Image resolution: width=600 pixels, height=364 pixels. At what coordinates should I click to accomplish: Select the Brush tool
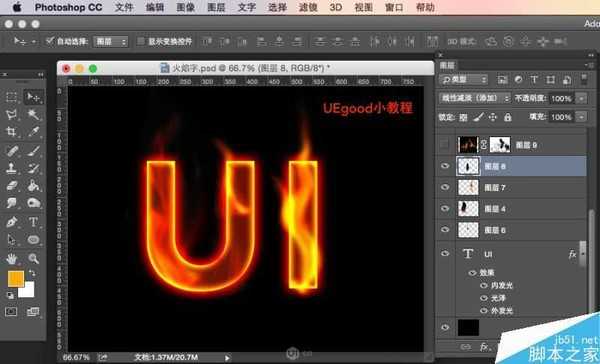33,150
